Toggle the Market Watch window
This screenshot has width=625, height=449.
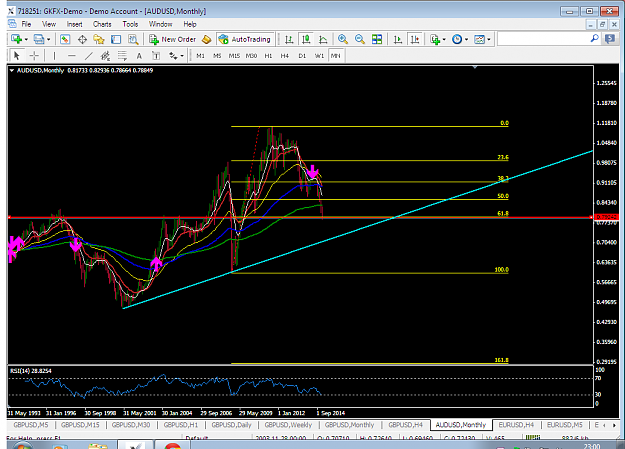65,39
